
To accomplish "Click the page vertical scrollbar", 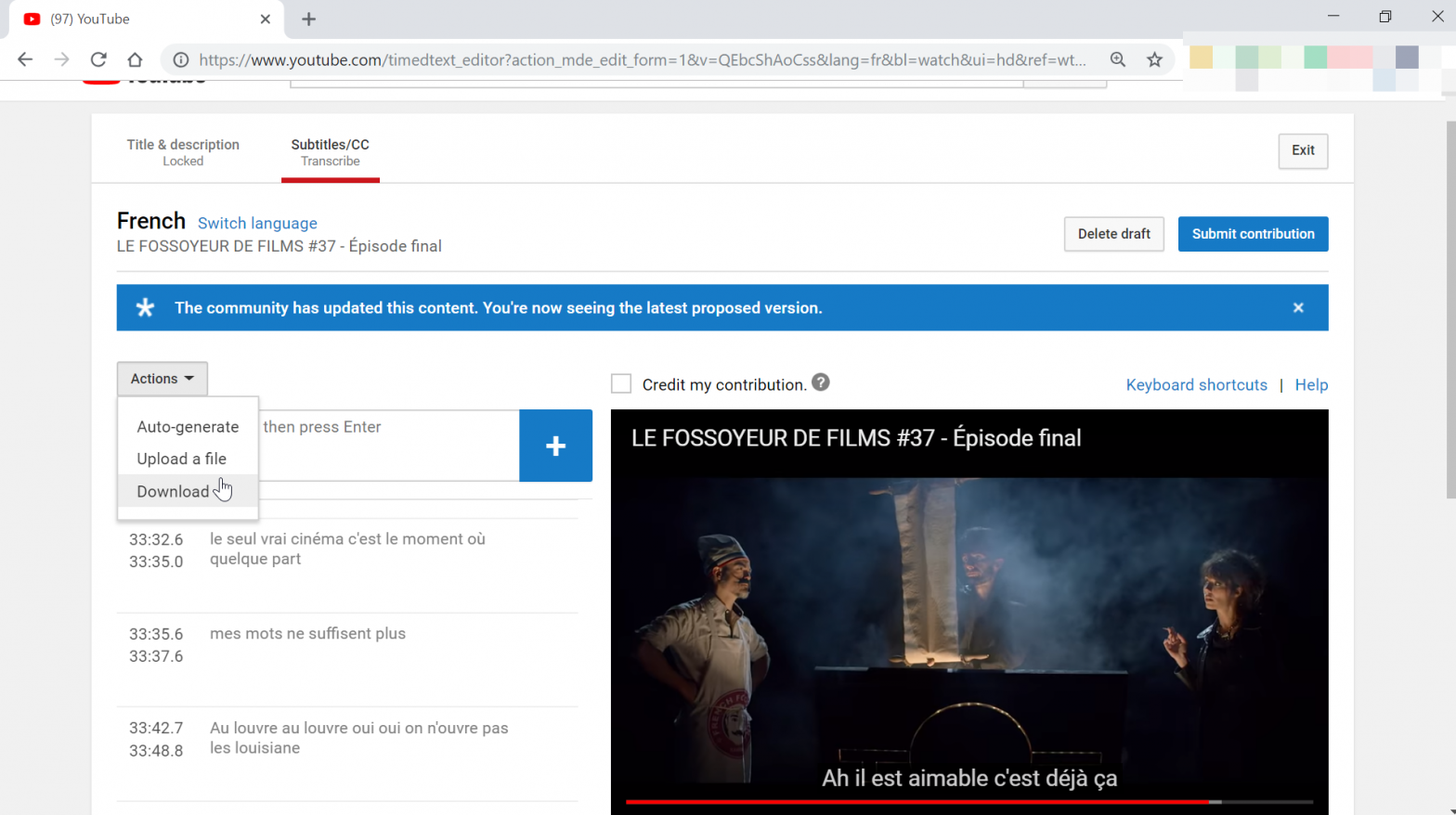I will tap(1450, 311).
